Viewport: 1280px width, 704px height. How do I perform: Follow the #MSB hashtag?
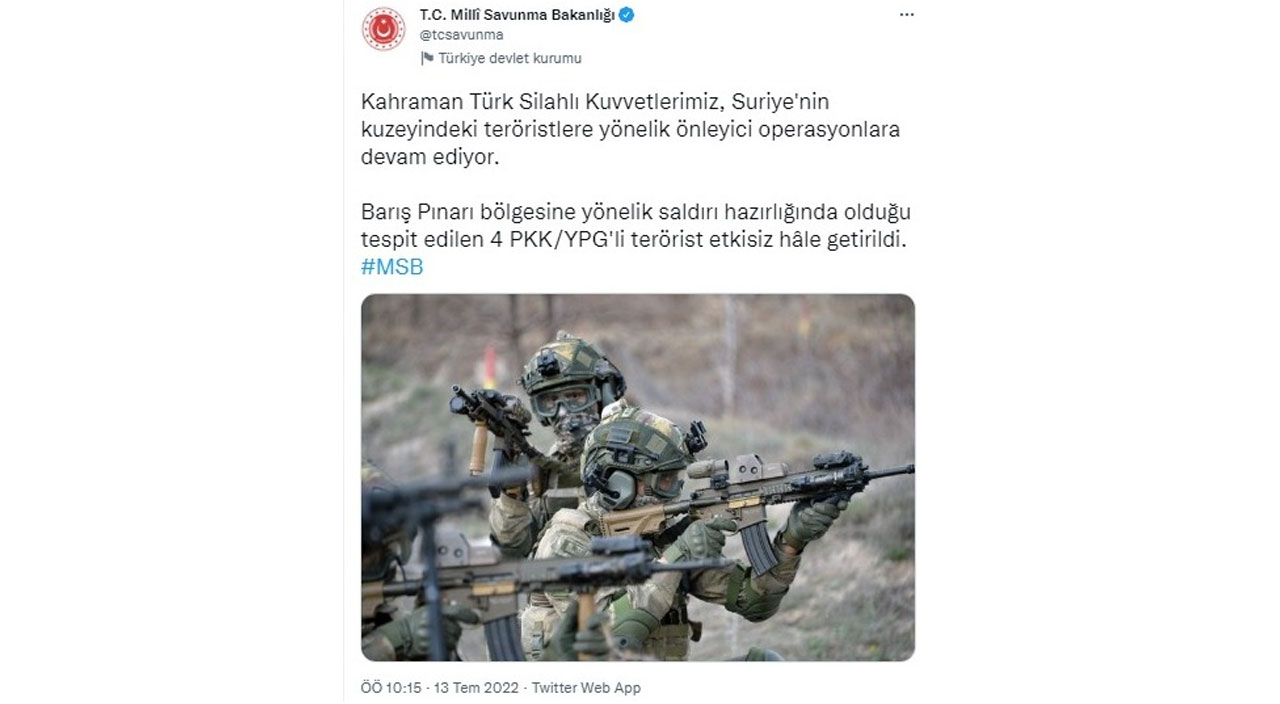point(392,268)
